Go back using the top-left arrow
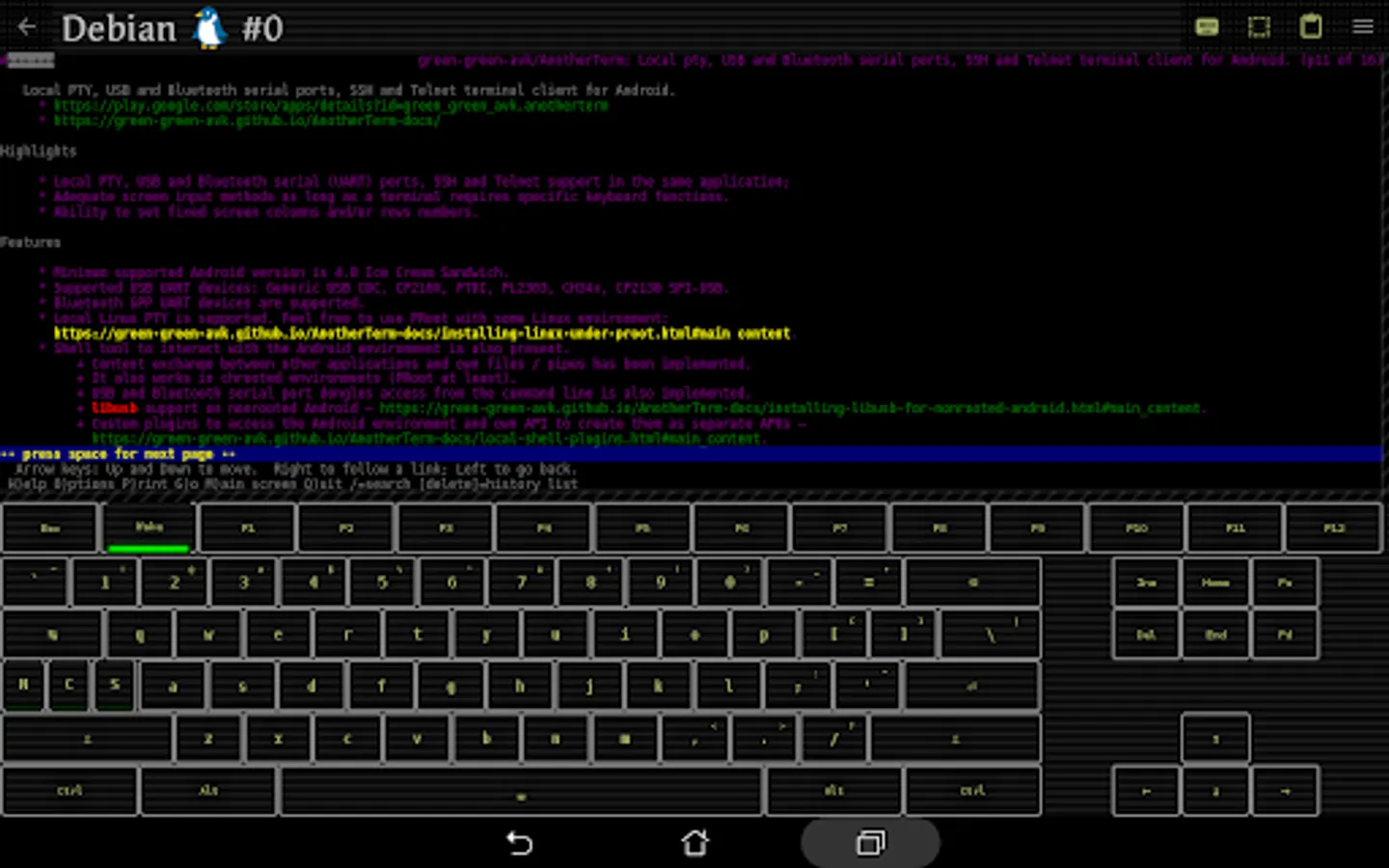The image size is (1389, 868). pyautogui.click(x=27, y=27)
